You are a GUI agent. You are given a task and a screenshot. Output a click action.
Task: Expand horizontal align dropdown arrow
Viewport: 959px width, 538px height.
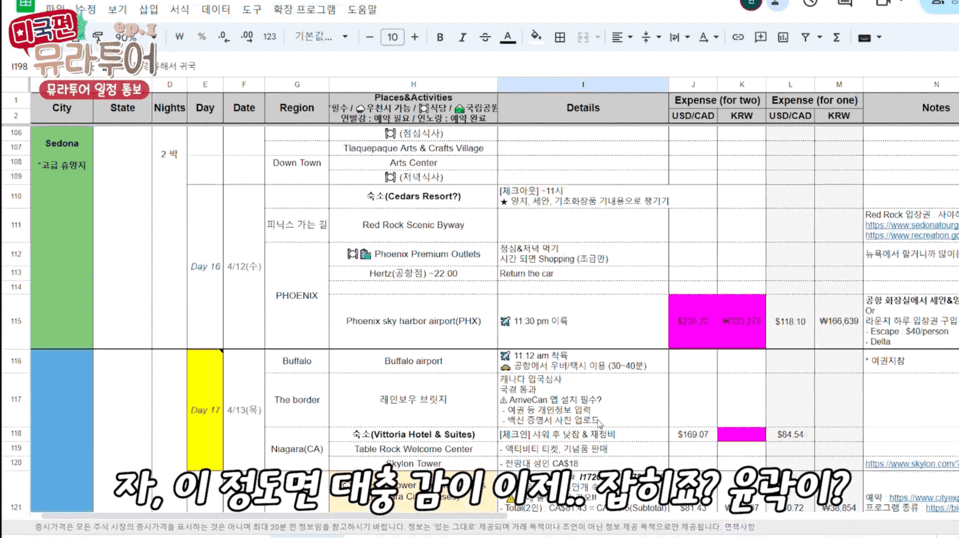630,37
